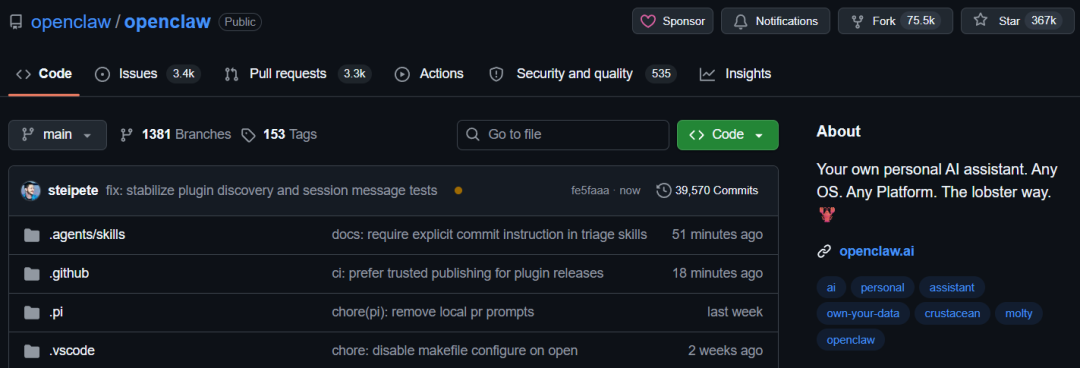Click the 3.4k issues counter badge
1080x368 pixels.
coord(183,74)
